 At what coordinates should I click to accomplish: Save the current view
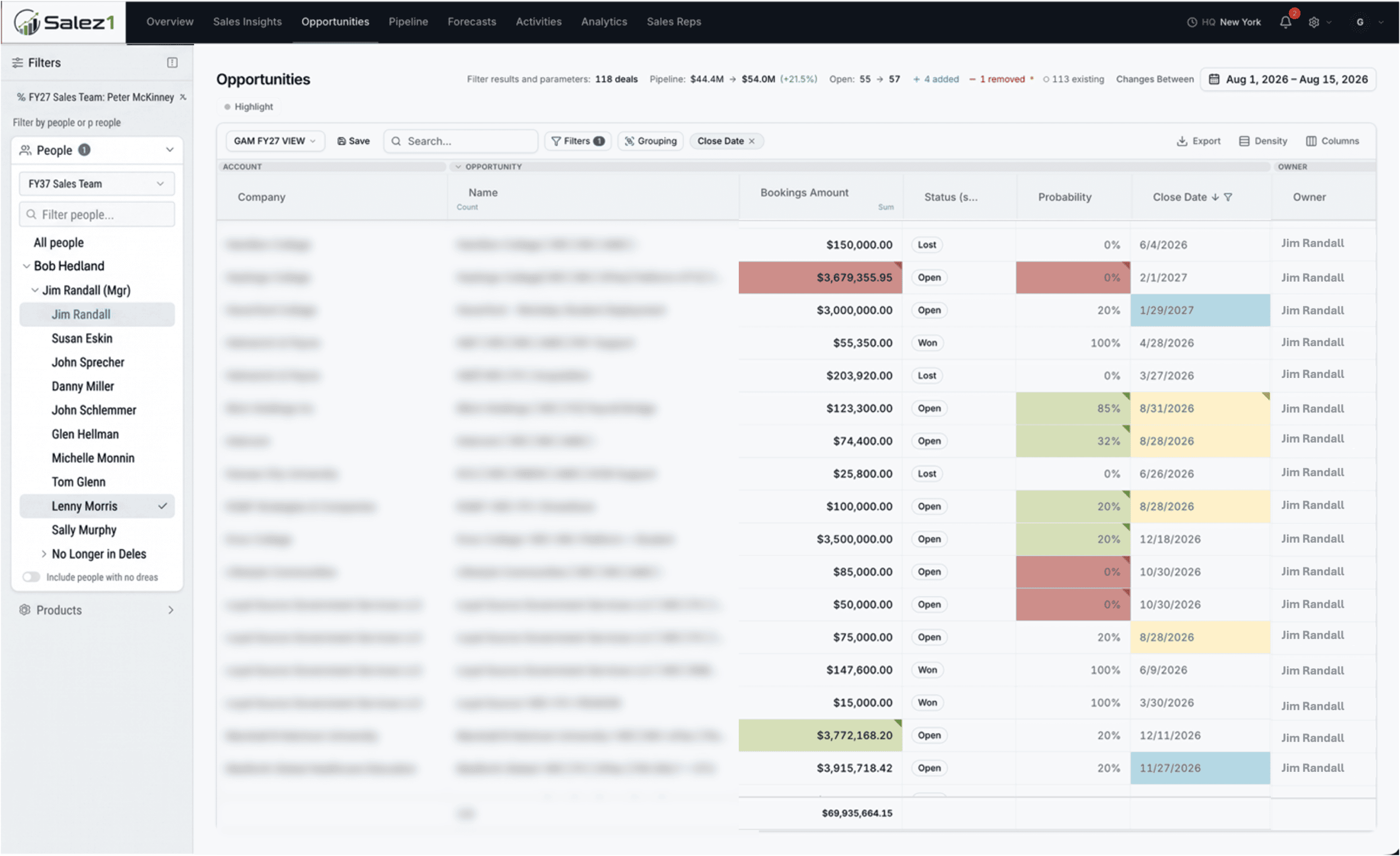point(353,141)
